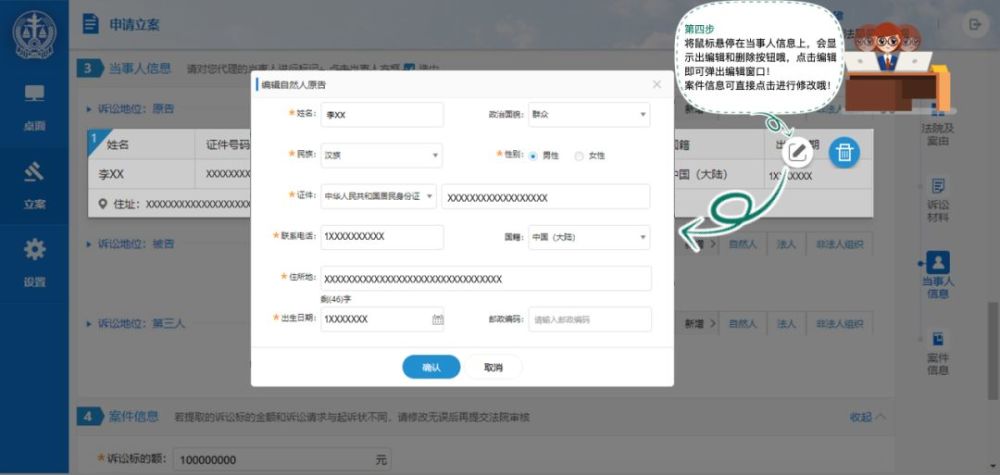Click the court emblem logo in sidebar
The image size is (1000, 475).
(x=34, y=36)
